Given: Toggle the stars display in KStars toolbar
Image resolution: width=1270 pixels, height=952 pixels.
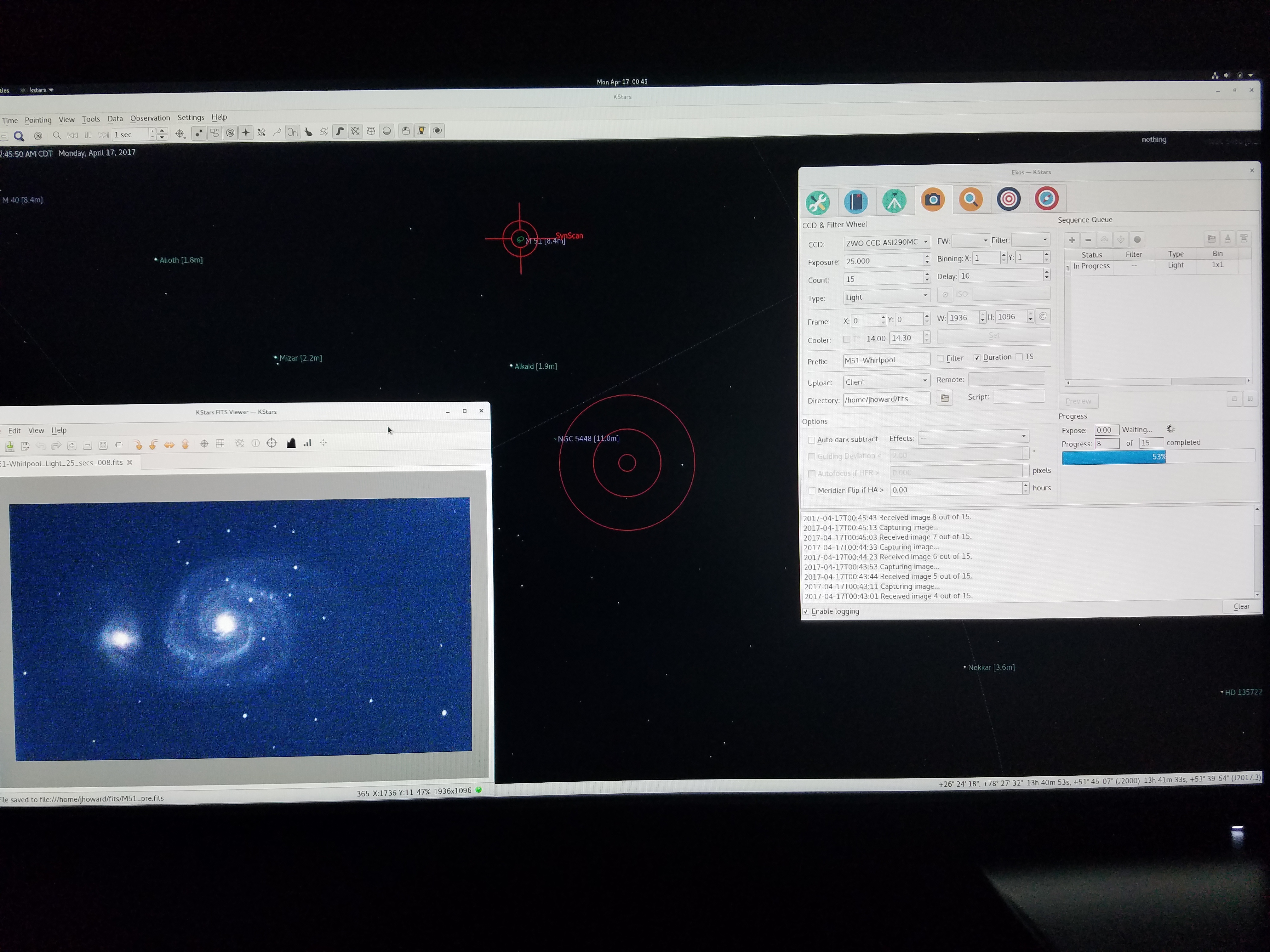Looking at the screenshot, I should [199, 133].
